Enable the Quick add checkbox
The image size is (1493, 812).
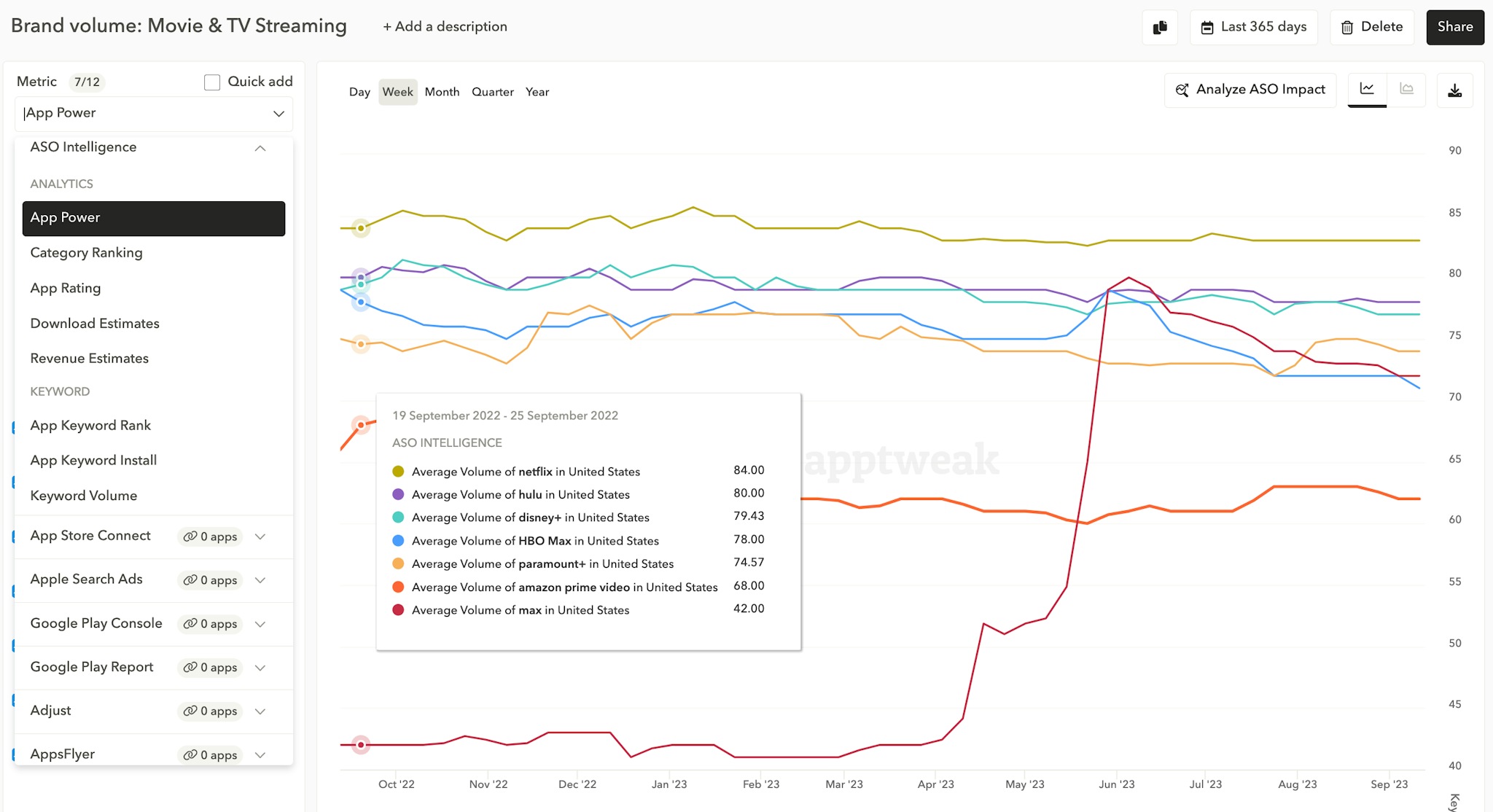point(211,82)
